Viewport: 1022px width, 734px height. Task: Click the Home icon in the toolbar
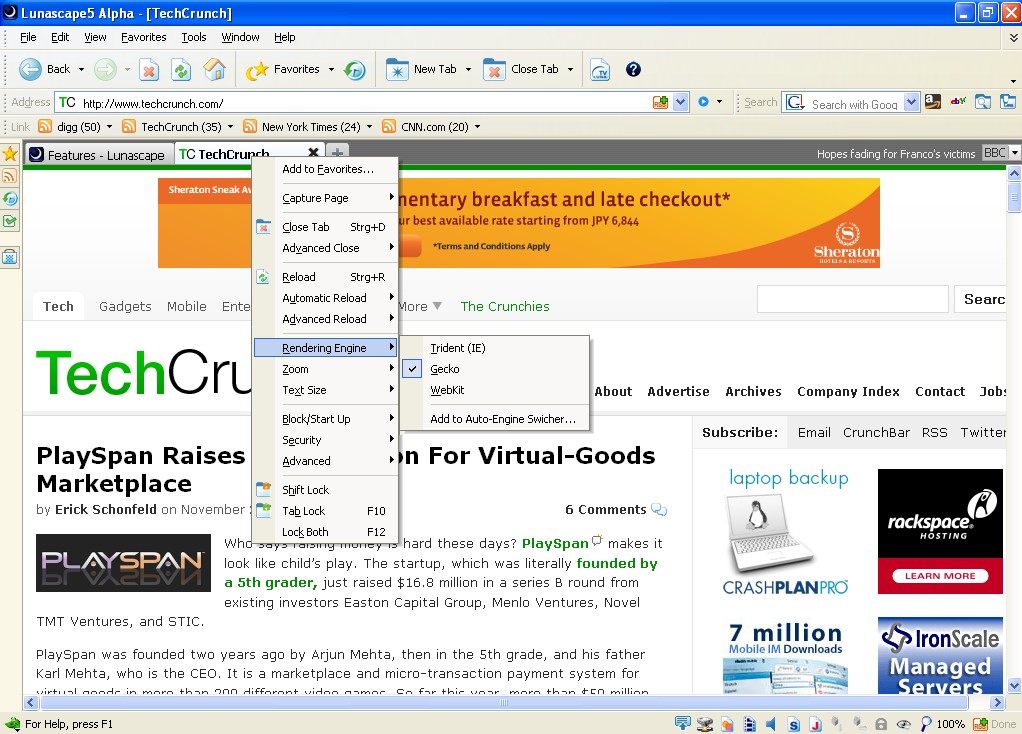pos(214,70)
